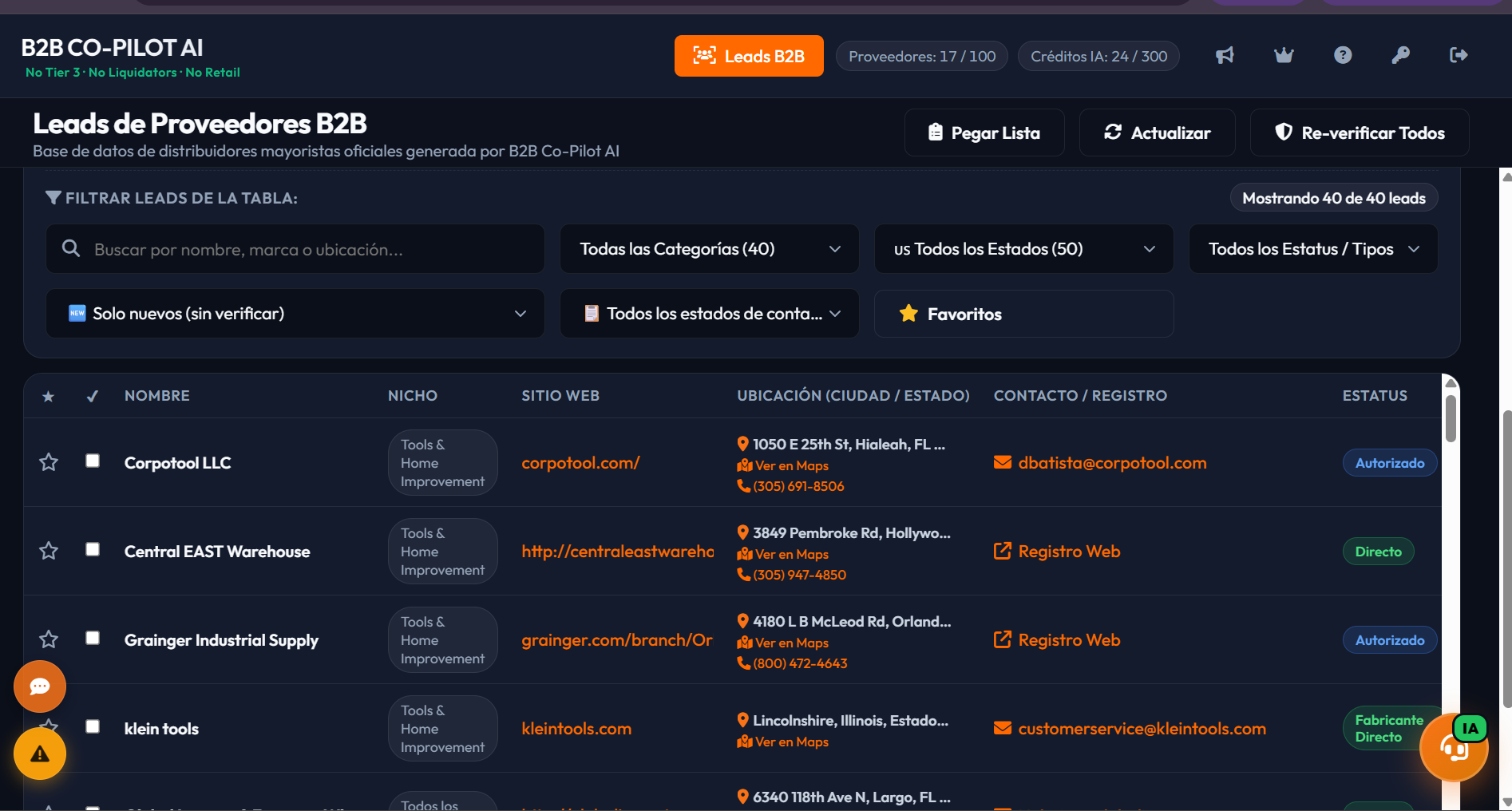Star the Central EAST Warehouse row

[x=49, y=551]
